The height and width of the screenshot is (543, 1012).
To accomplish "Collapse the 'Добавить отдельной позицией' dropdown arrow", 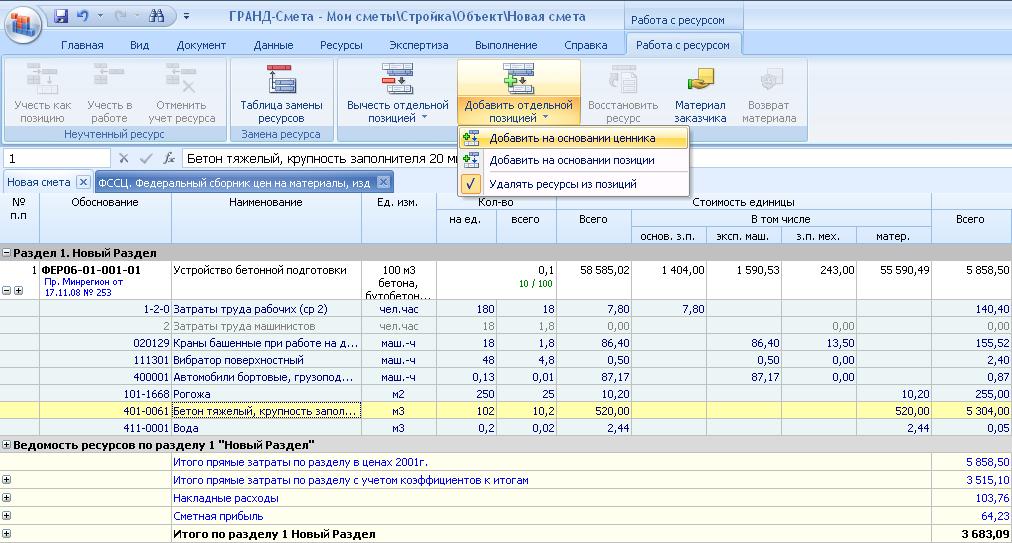I will pos(545,118).
